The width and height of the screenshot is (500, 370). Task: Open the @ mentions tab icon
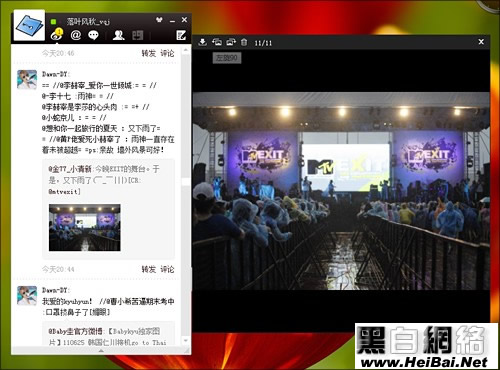point(76,35)
